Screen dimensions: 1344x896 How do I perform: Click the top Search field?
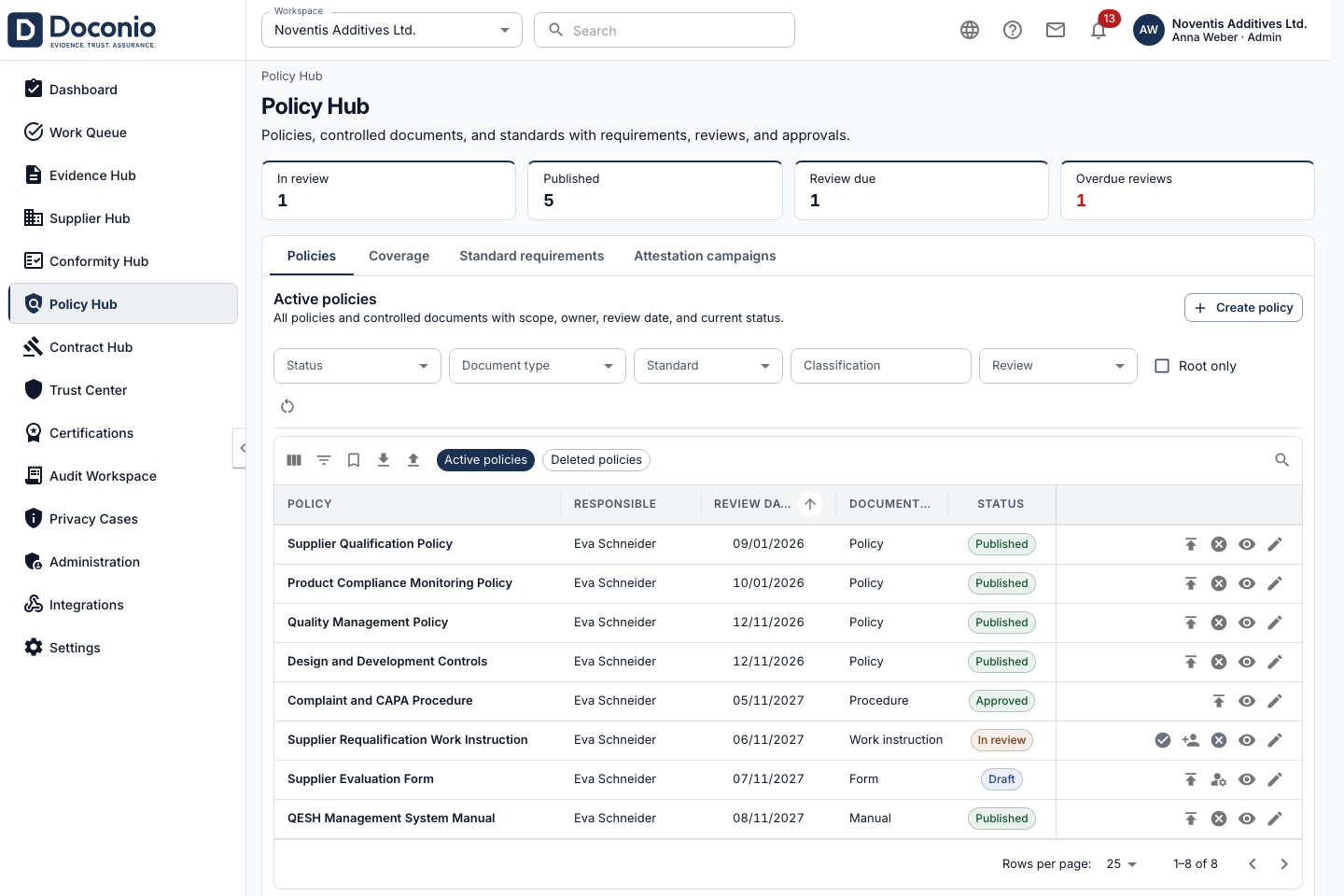tap(665, 30)
